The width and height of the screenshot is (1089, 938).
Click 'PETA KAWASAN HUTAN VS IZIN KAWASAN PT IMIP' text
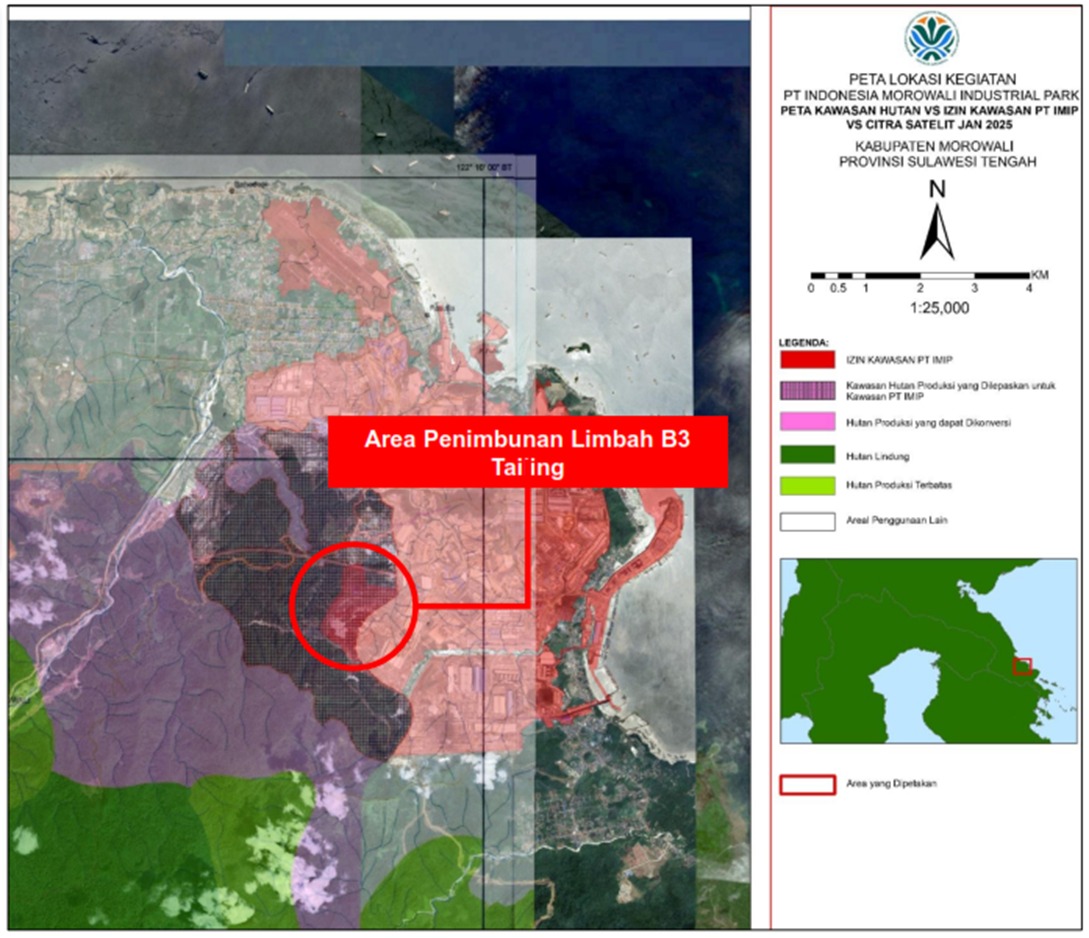[929, 110]
